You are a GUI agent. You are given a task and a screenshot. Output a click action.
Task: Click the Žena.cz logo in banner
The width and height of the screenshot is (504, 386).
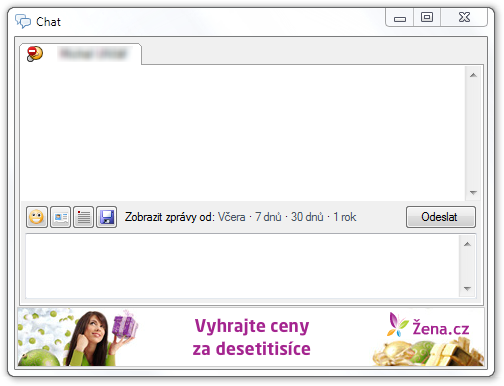pos(429,325)
